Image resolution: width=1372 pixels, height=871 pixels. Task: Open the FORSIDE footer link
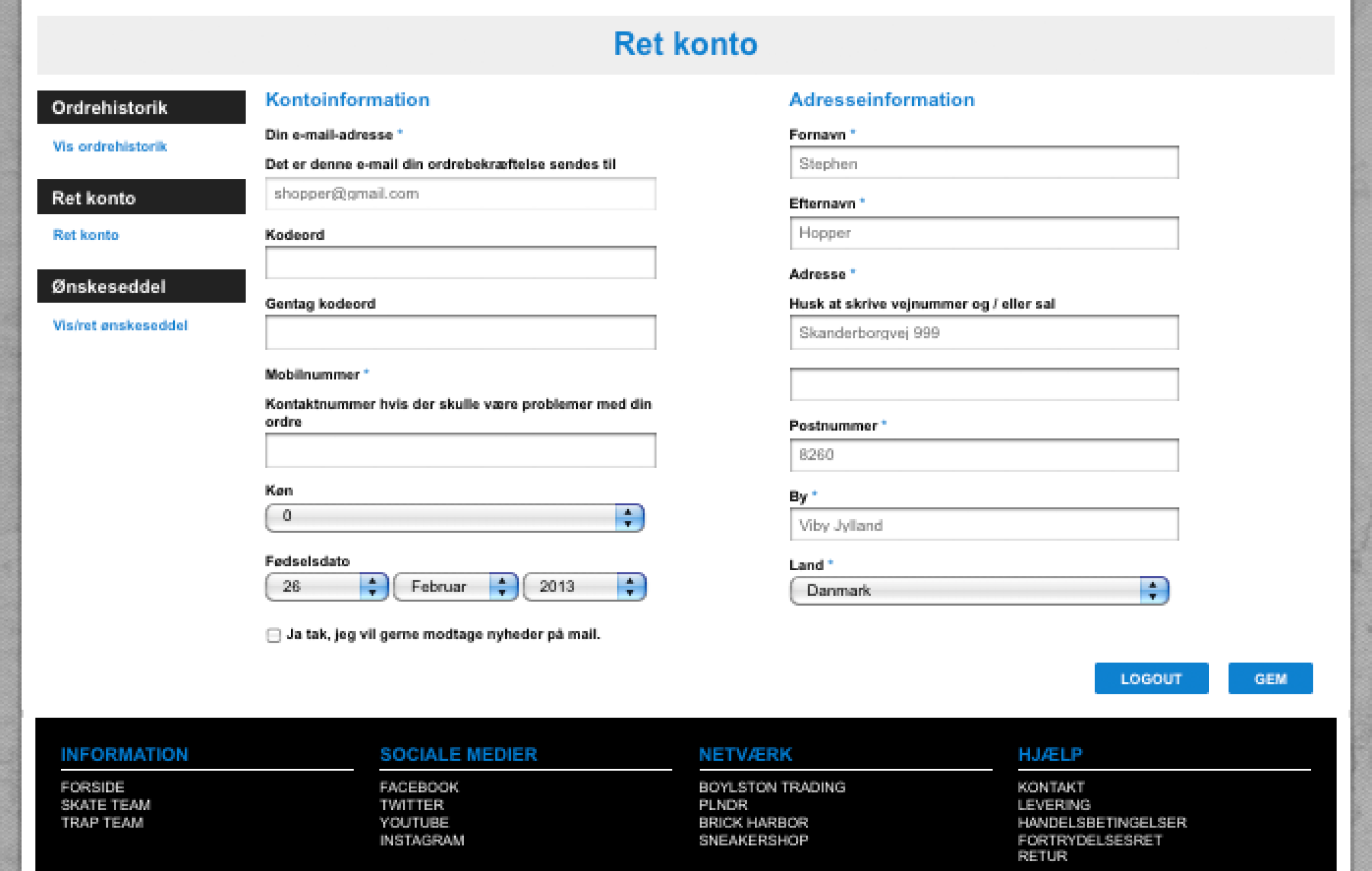[x=92, y=787]
